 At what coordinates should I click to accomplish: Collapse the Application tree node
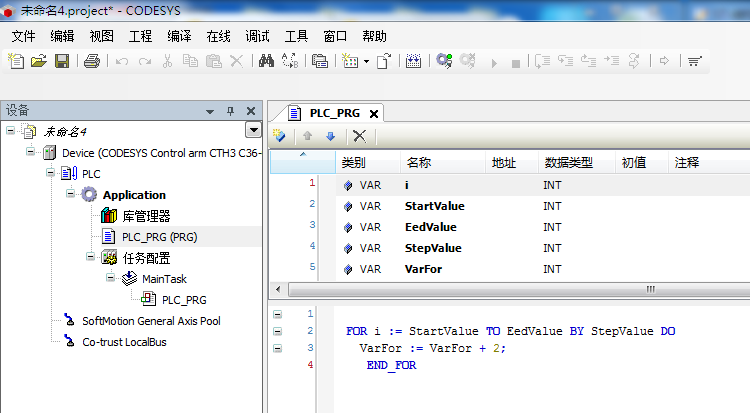(70, 193)
